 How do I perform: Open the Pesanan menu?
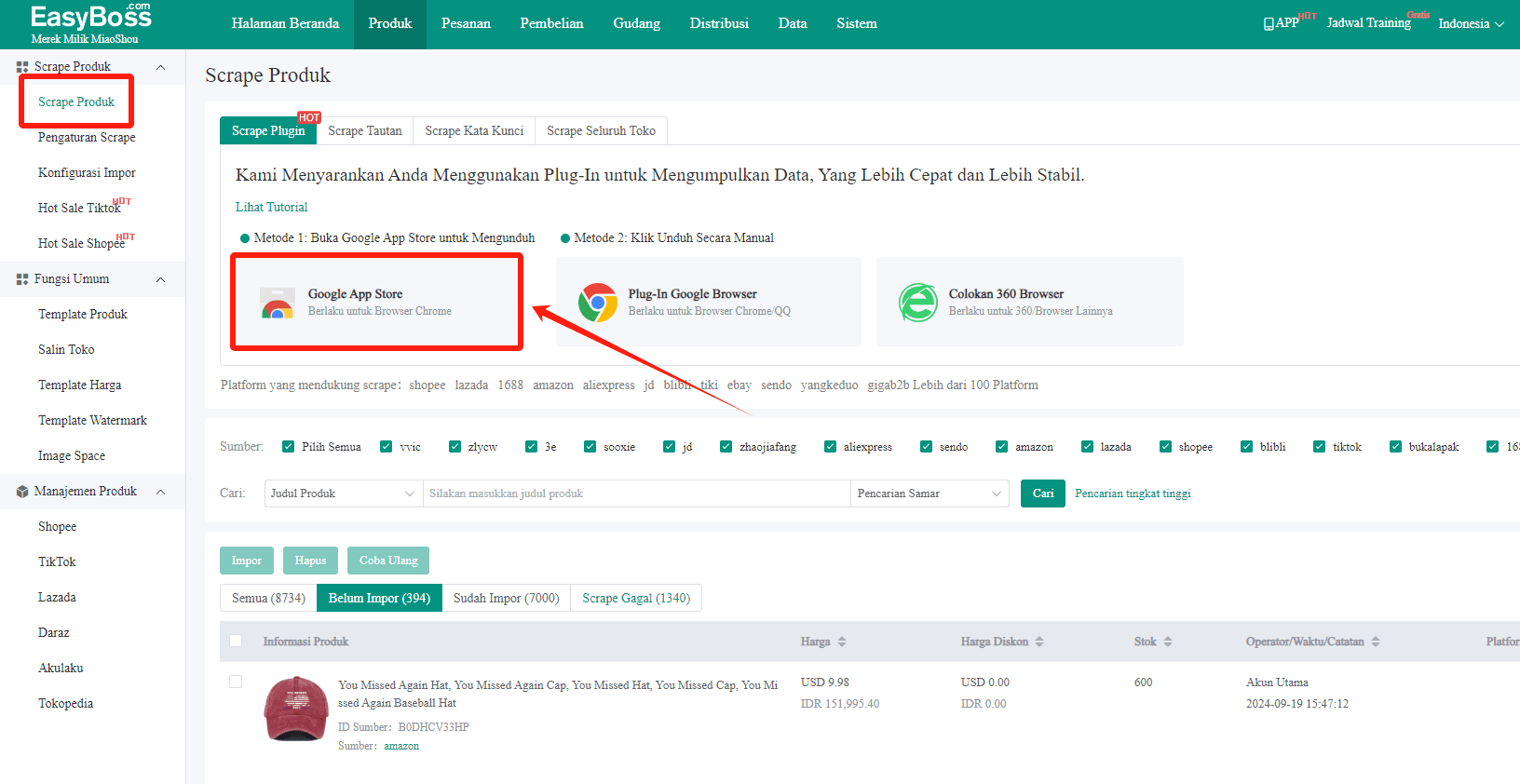(466, 24)
